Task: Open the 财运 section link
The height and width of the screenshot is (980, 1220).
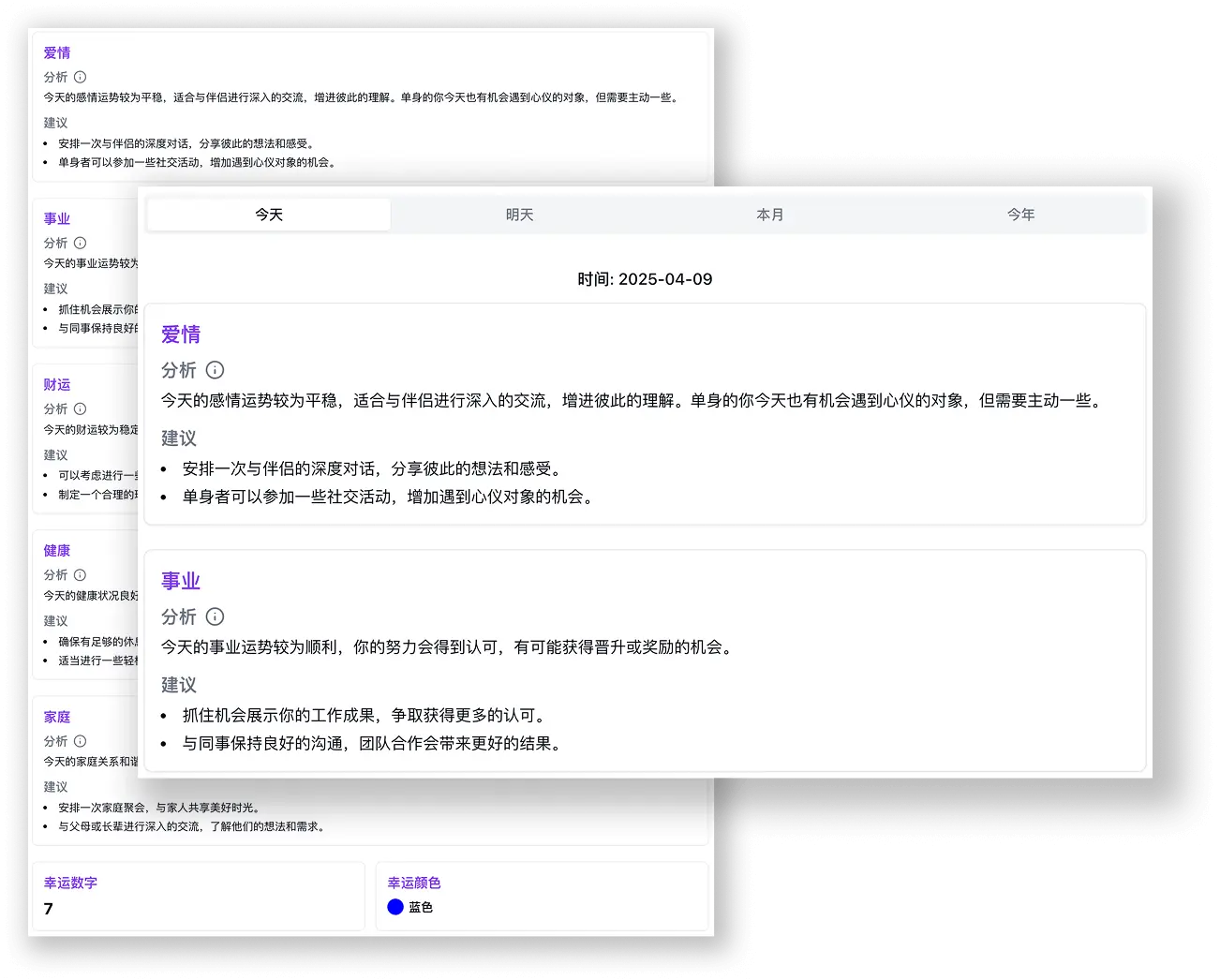Action: tap(56, 384)
